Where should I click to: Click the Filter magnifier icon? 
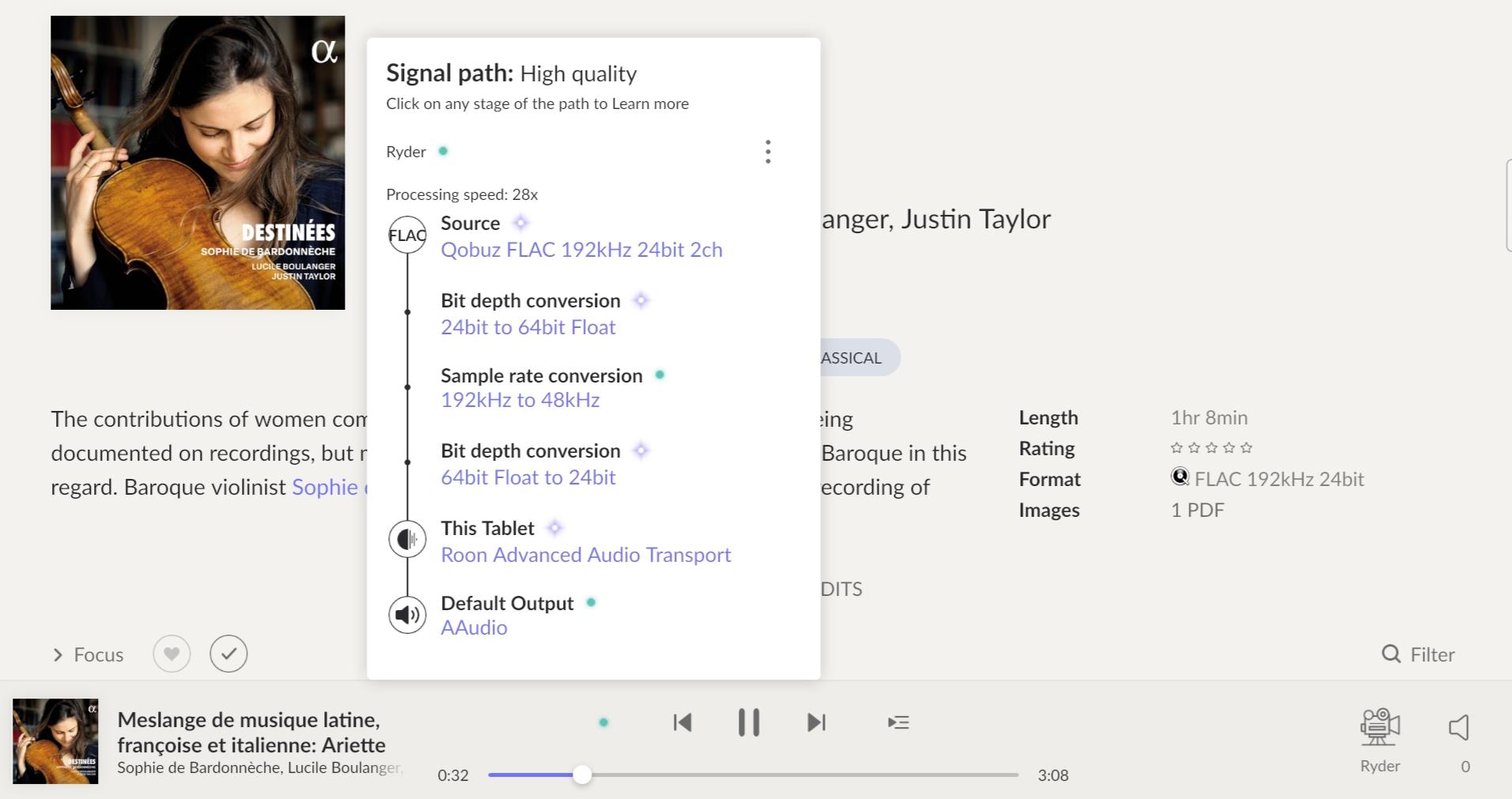(x=1391, y=654)
